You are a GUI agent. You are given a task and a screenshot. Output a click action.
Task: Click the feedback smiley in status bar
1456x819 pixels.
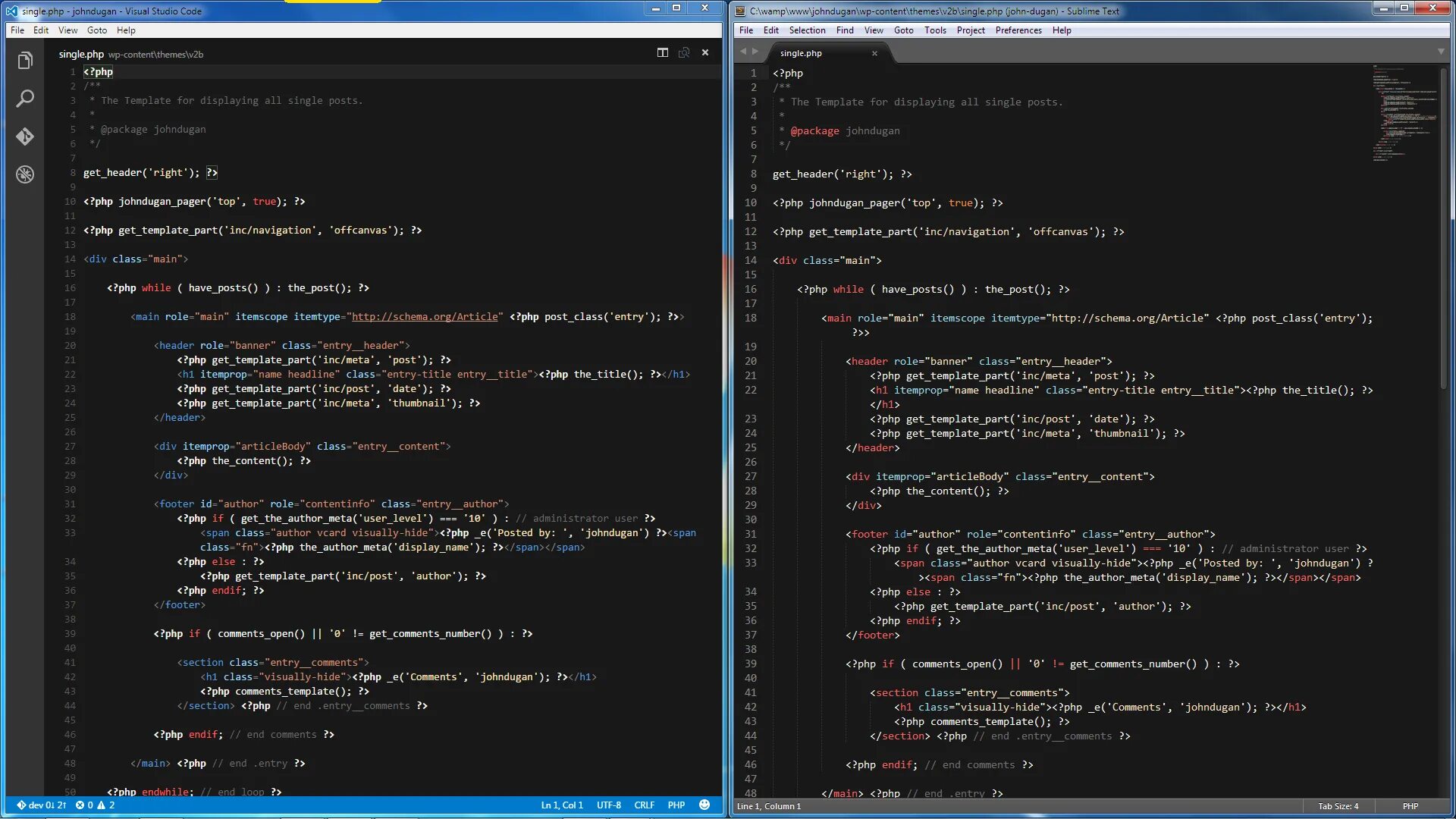pos(704,805)
